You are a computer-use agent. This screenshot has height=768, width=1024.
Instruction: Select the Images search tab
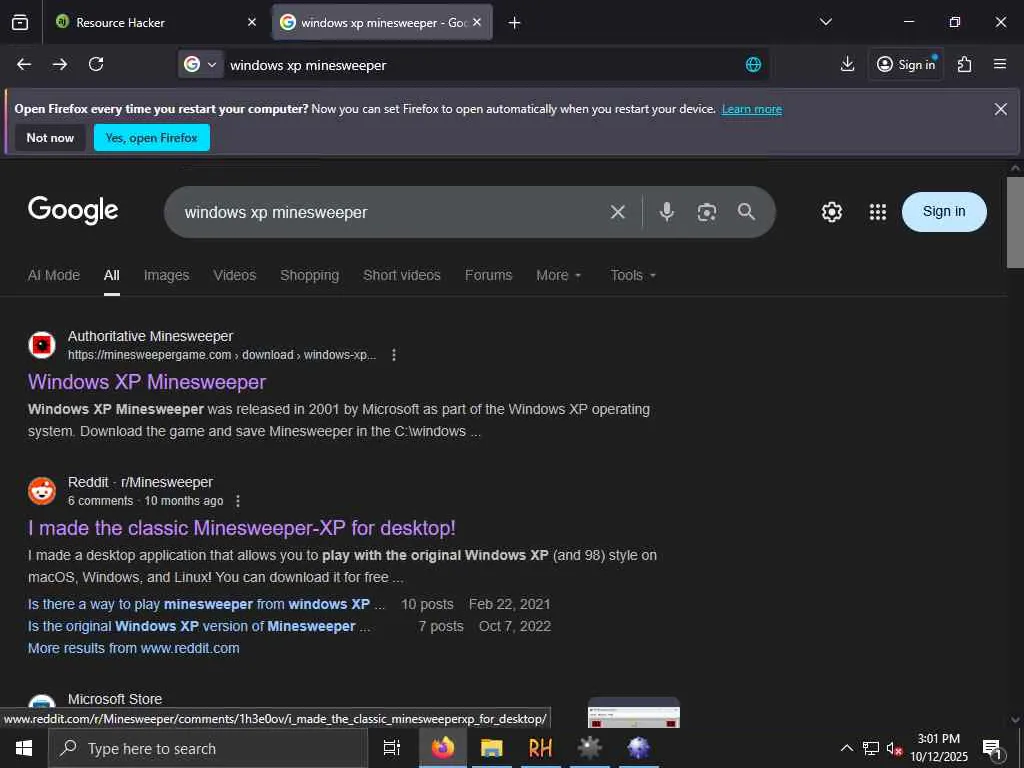click(x=167, y=275)
